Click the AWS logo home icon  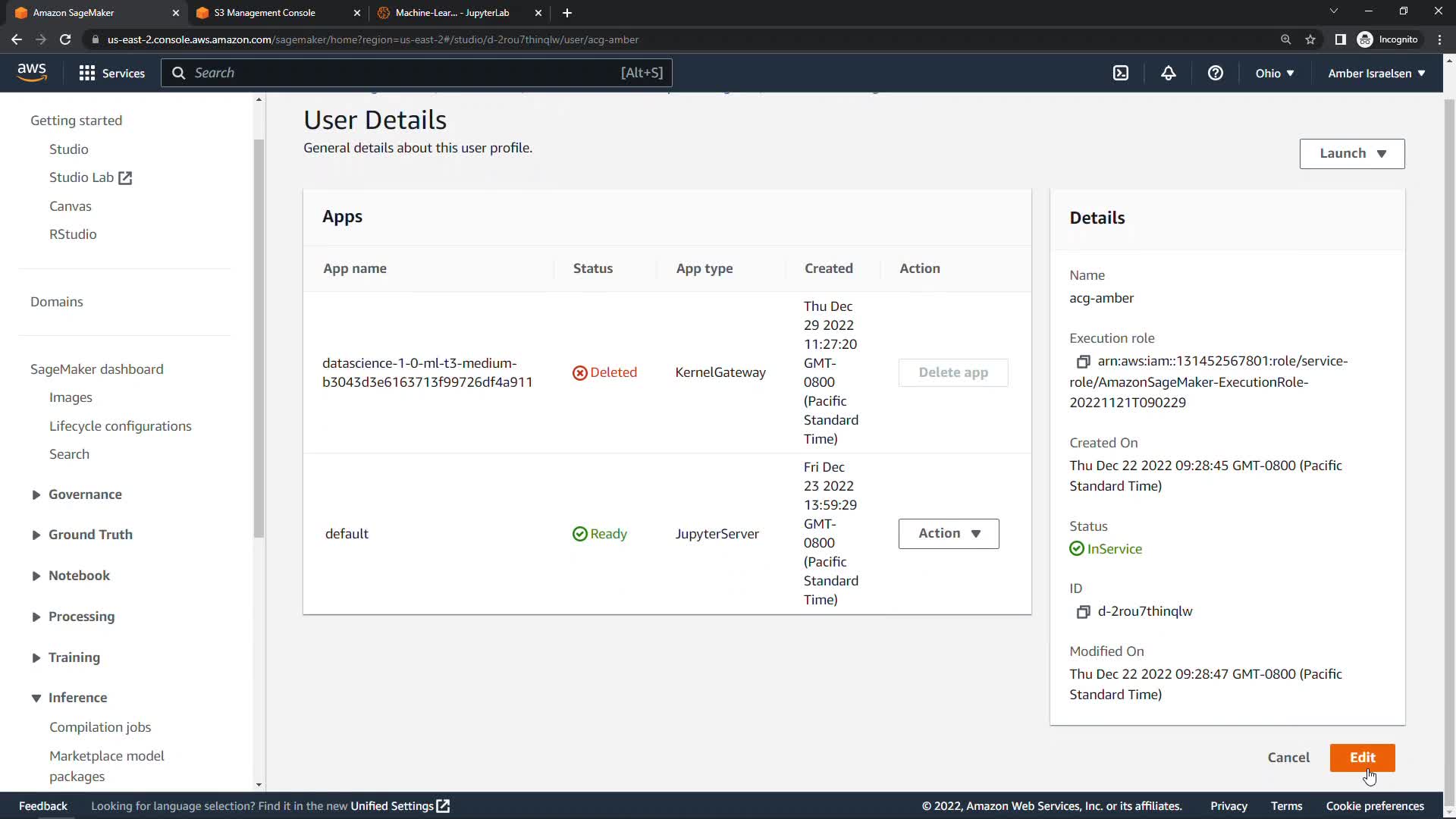[32, 72]
